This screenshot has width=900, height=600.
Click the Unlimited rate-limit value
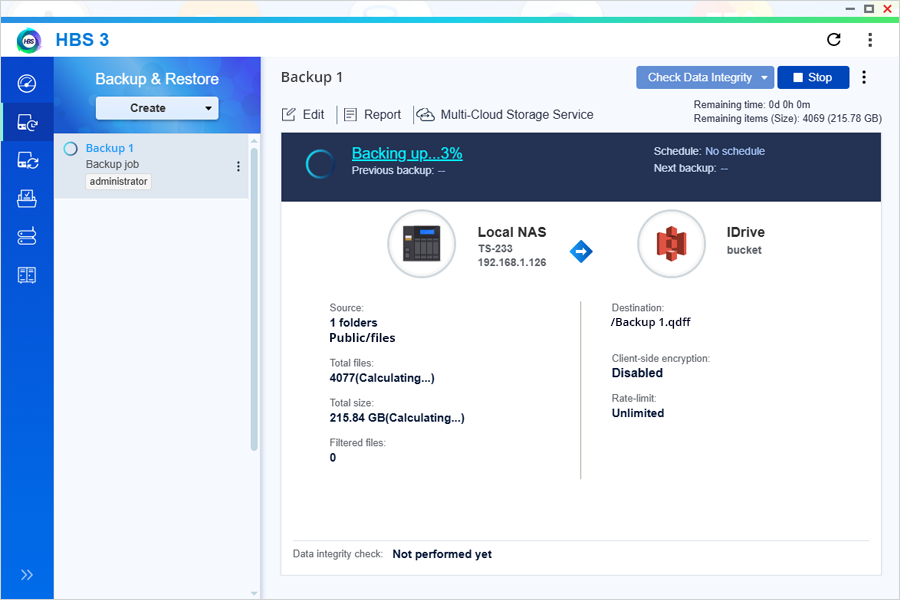[x=638, y=413]
